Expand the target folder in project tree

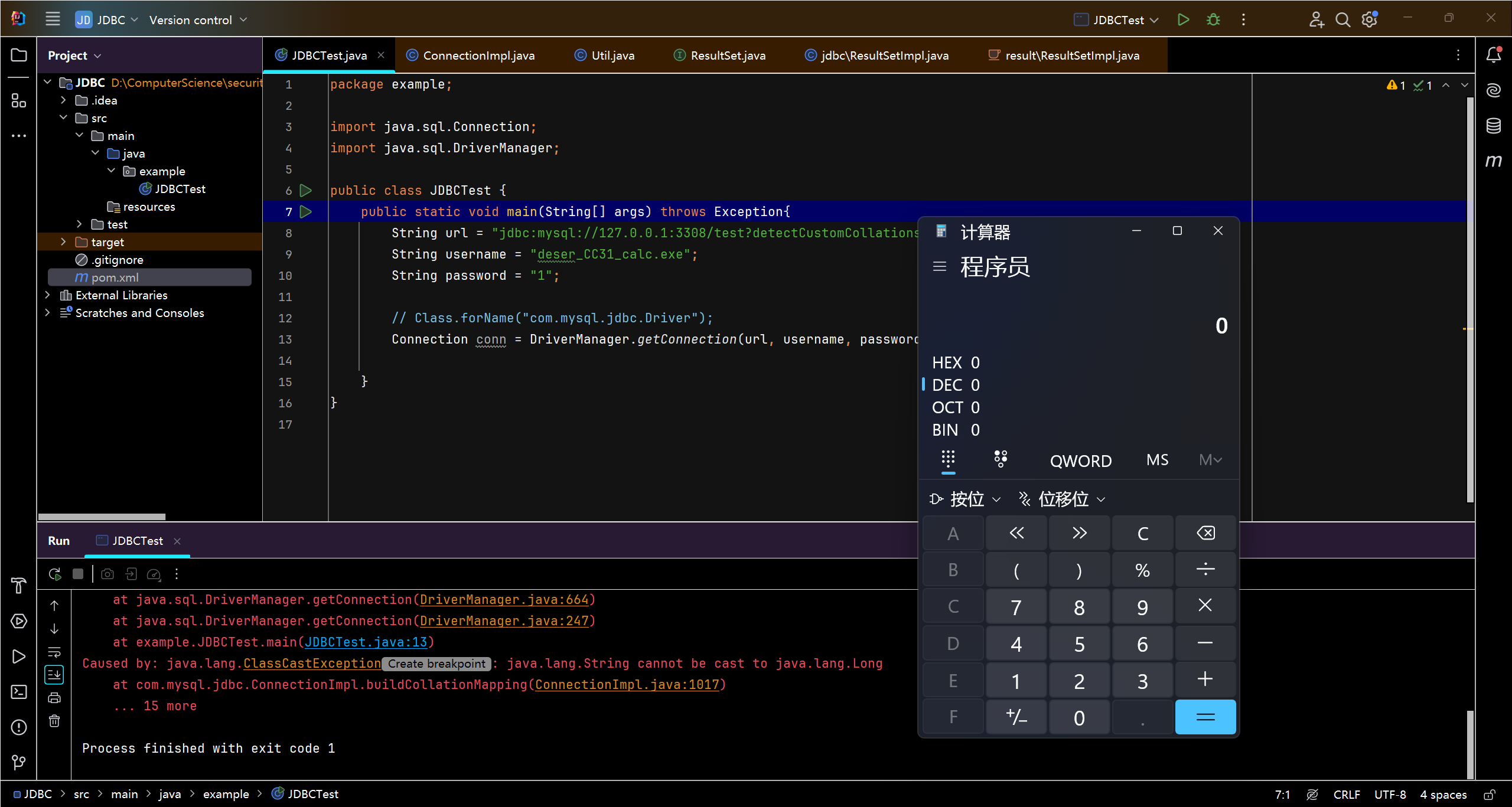coord(64,242)
